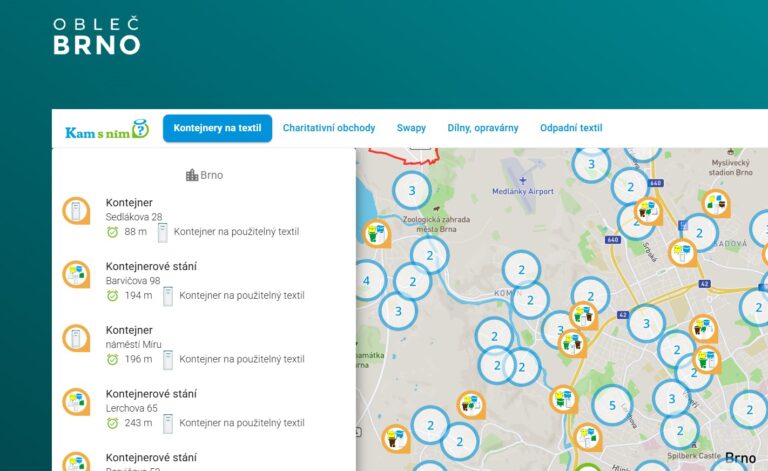This screenshot has height=471, width=768.
Task: Select the Kontejnery na textil tab
Action: coord(217,129)
